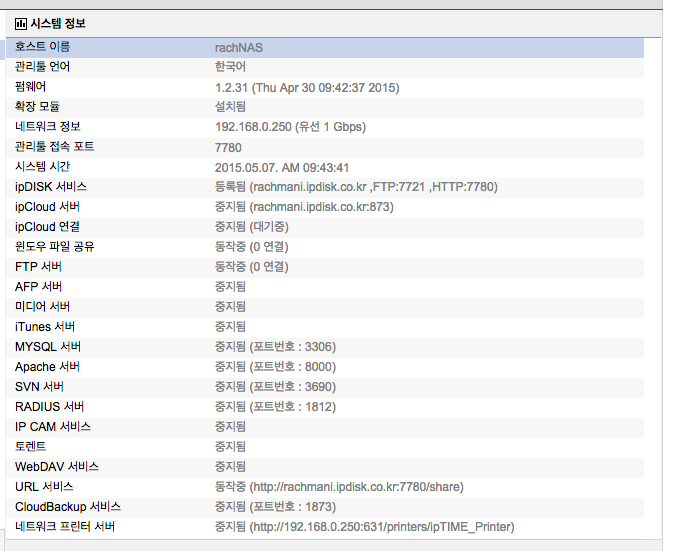Select the 중지됨 status for 토렌트

tap(230, 446)
